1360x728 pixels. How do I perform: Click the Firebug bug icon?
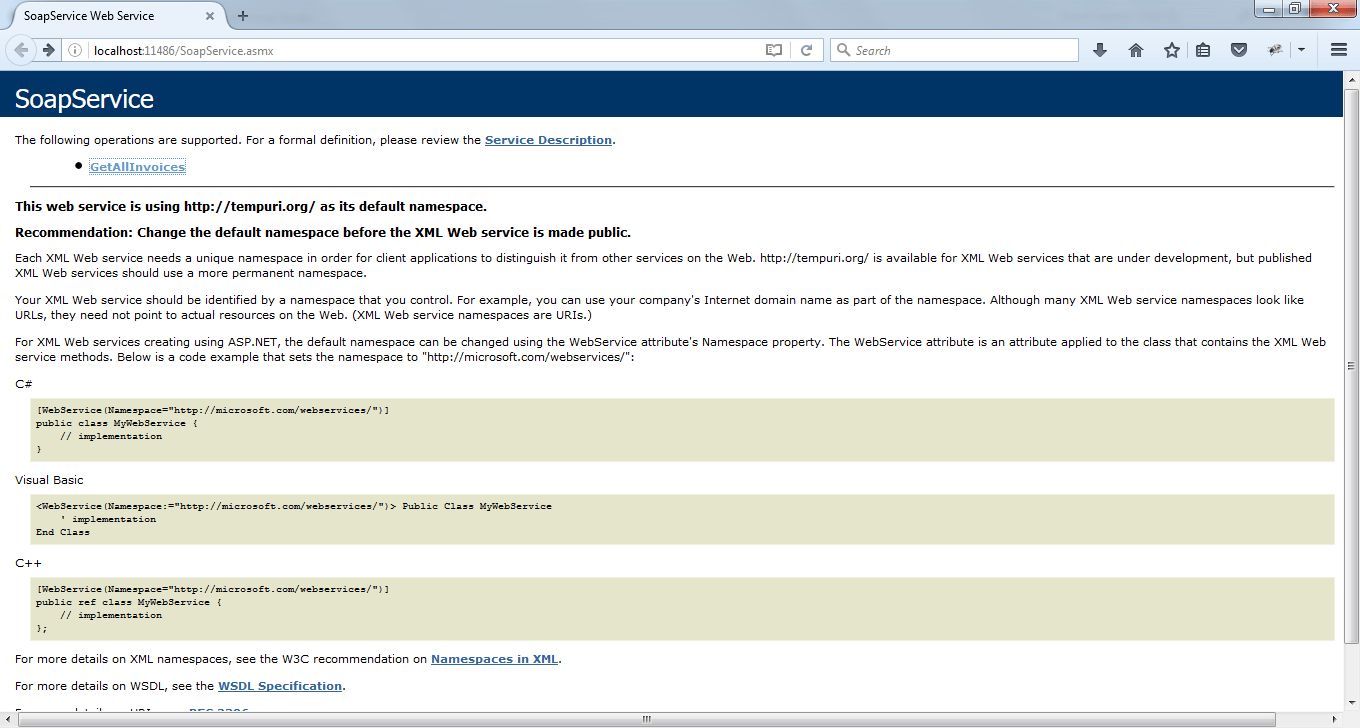pos(1275,50)
